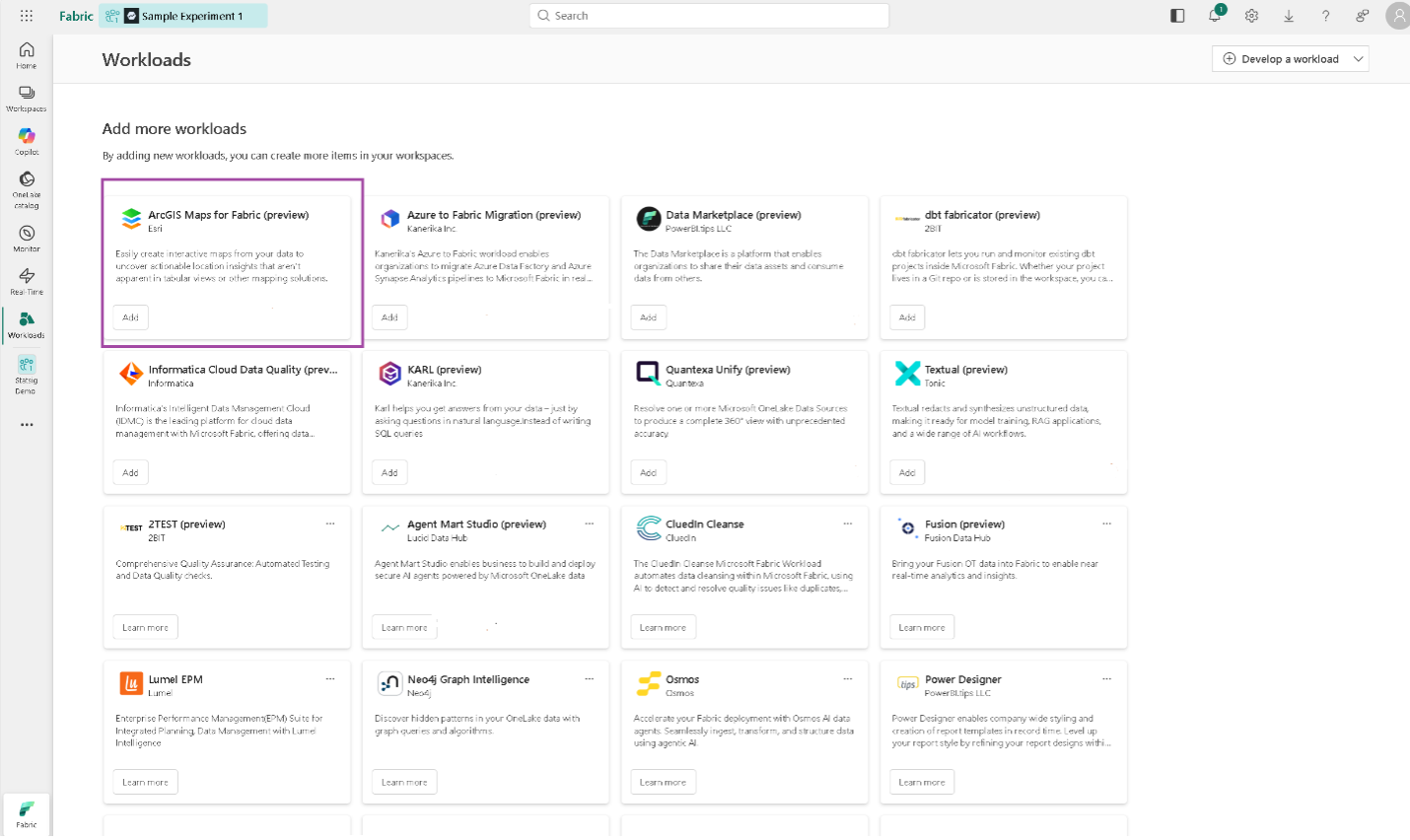Open the ellipsis menu on Lumel EPM
1410x840 pixels.
[330, 678]
